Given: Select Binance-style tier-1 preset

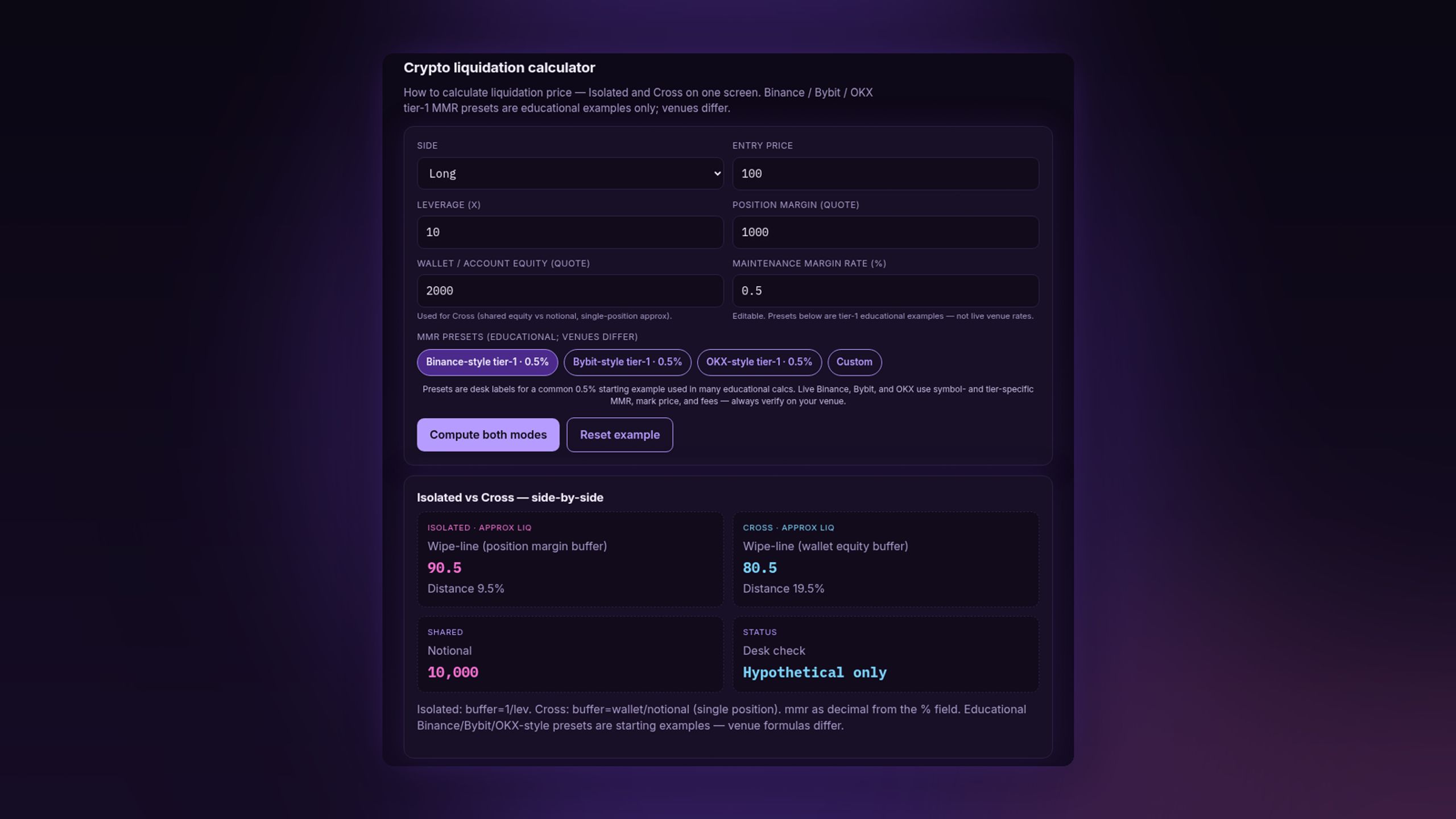Looking at the screenshot, I should pyautogui.click(x=487, y=362).
